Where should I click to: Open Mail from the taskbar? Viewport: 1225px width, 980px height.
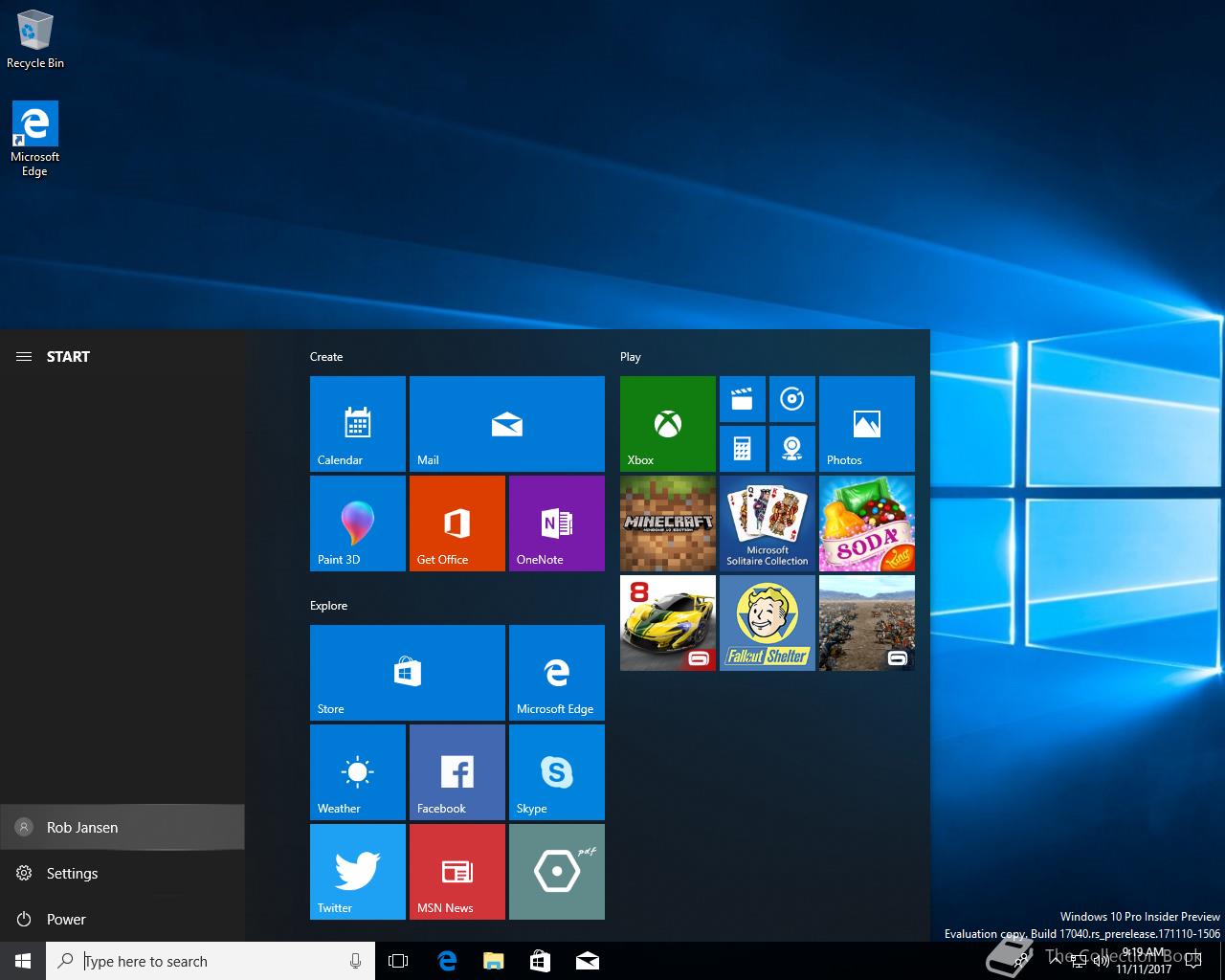pos(588,961)
